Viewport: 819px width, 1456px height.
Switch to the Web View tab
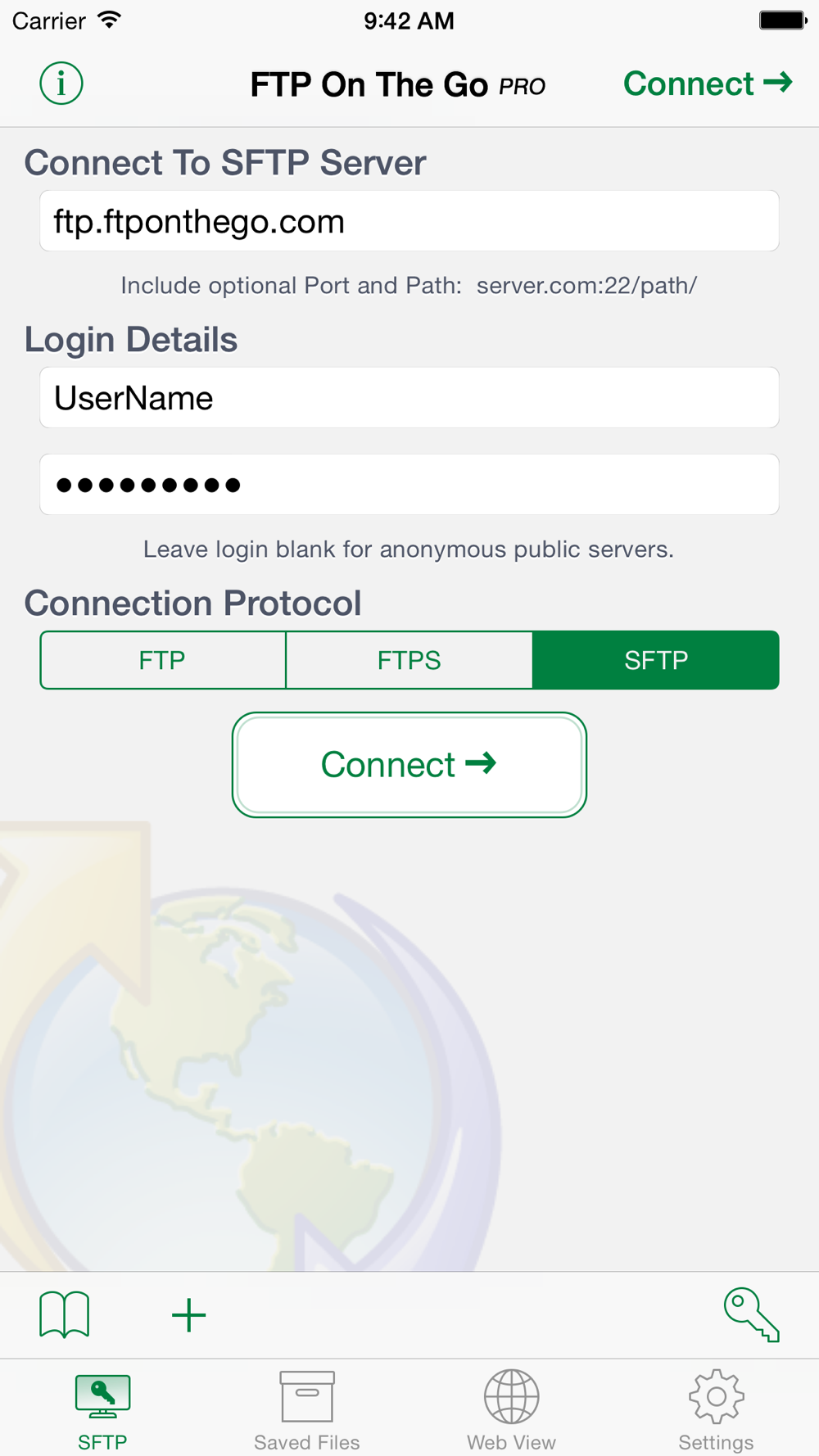pyautogui.click(x=512, y=1410)
